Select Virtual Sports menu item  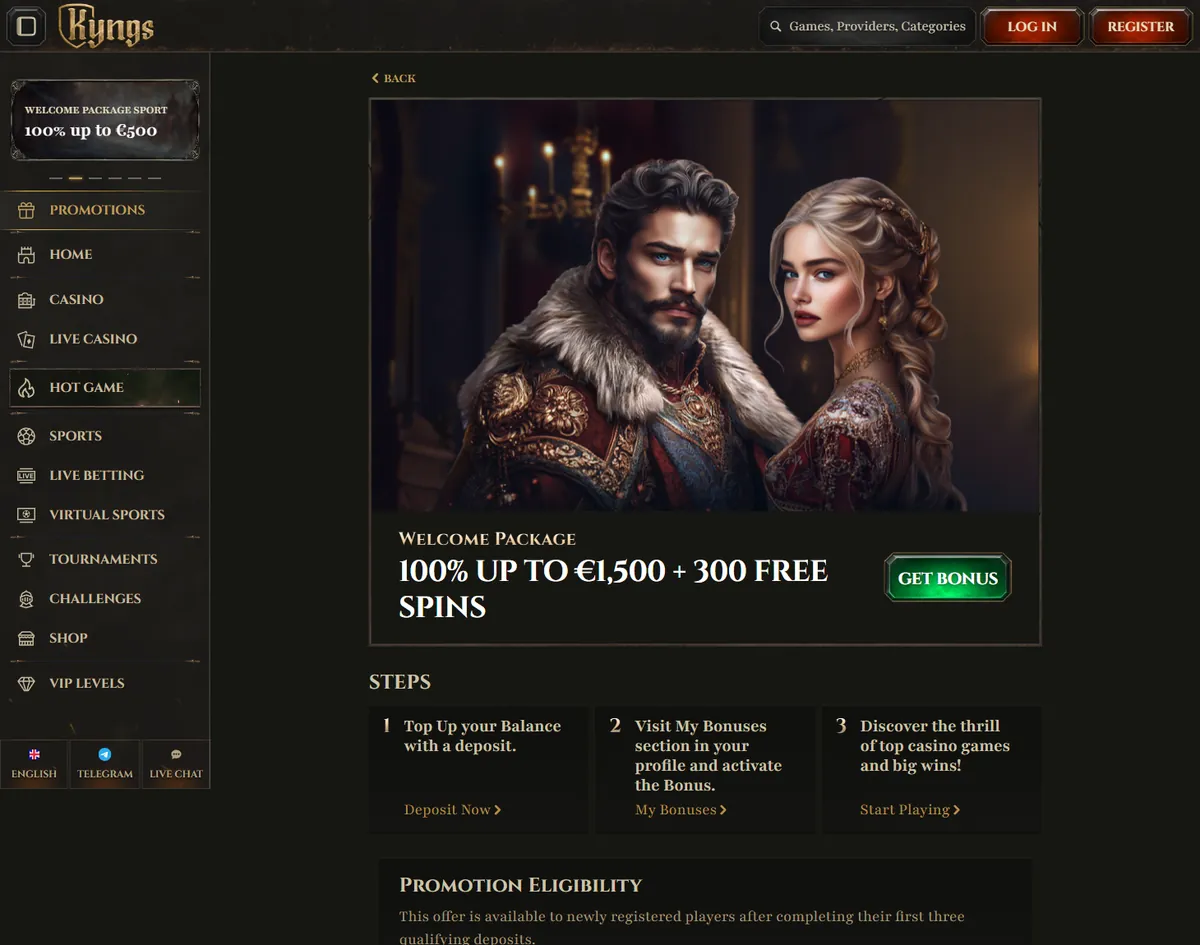coord(105,515)
